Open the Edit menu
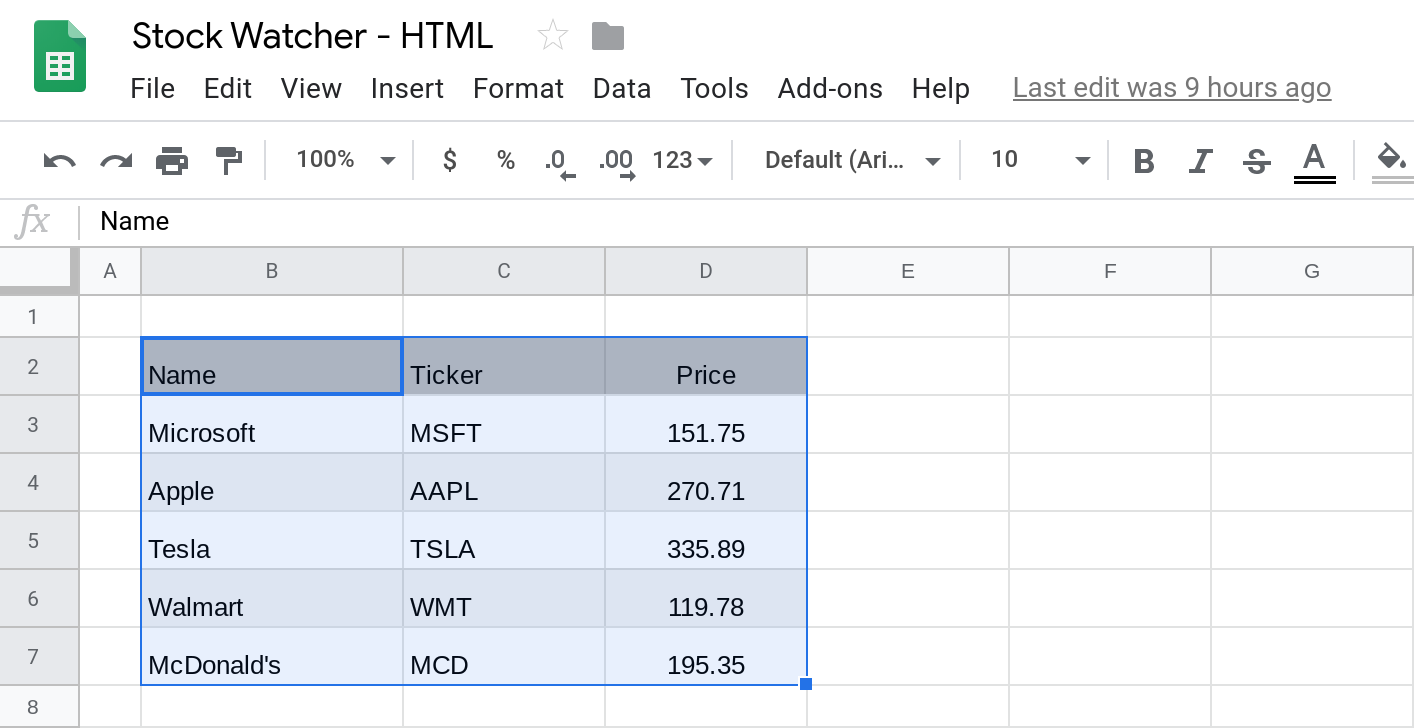Viewport: 1414px width, 728px height. 228,88
